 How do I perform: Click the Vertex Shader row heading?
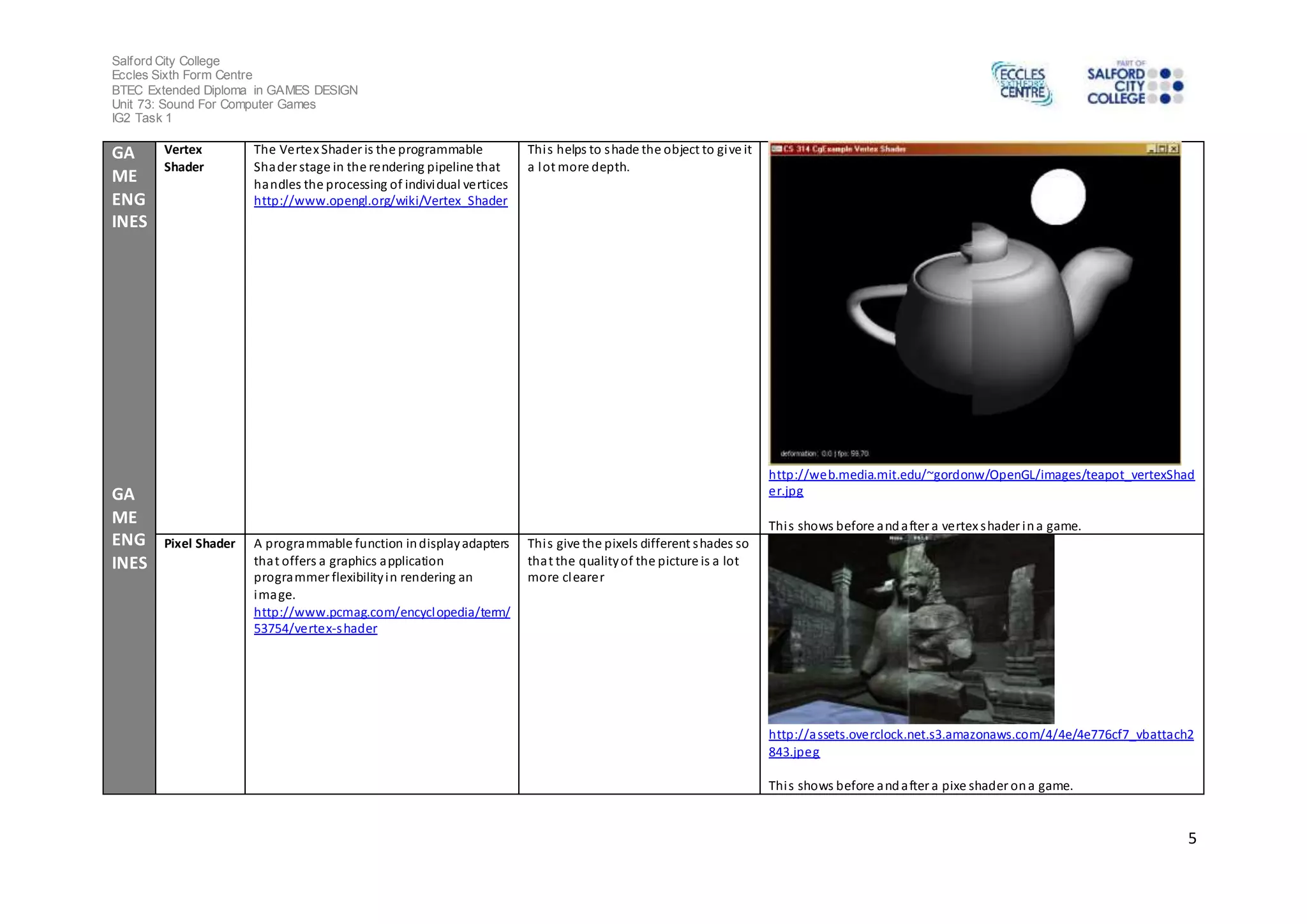coord(184,158)
